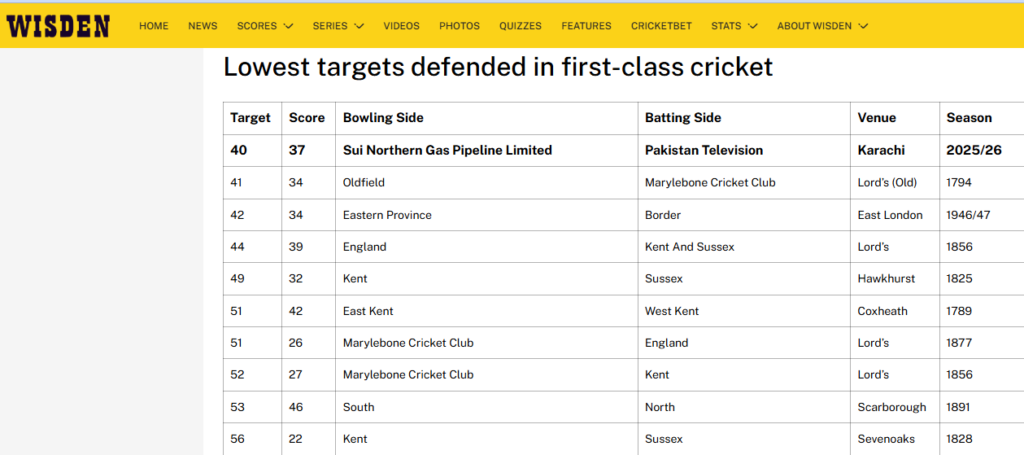
Task: Click the Bowling Side column header
Action: coord(383,118)
